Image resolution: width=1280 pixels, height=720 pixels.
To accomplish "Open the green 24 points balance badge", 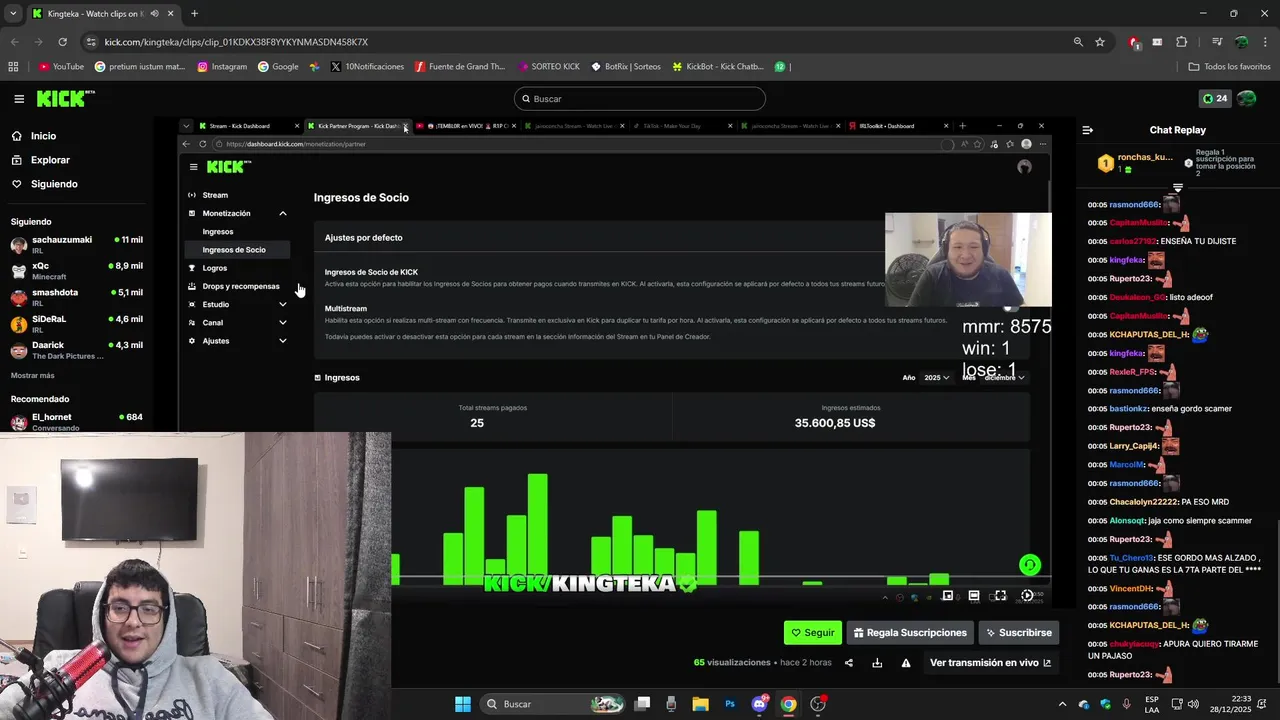I will click(x=1214, y=99).
